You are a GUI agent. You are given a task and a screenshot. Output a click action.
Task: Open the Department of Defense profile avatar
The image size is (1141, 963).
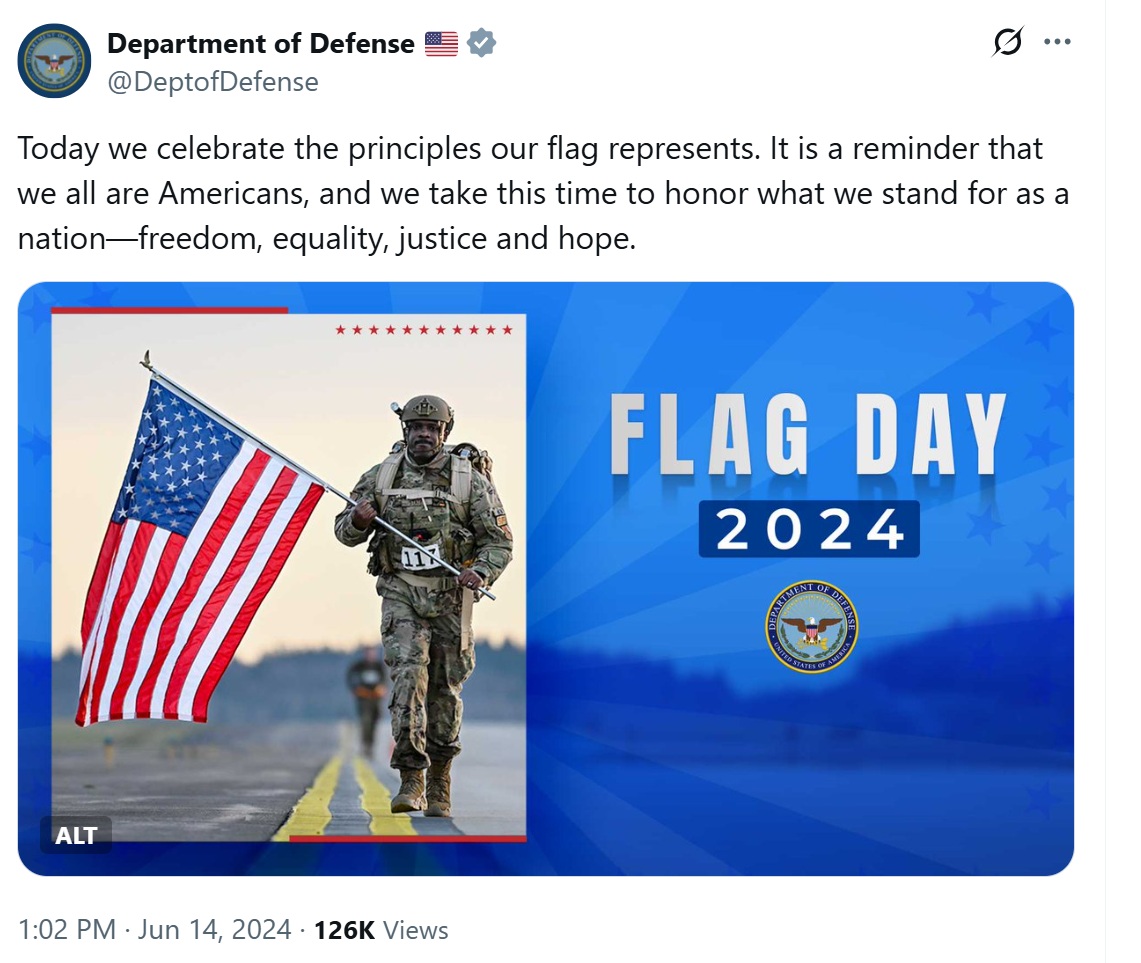coord(54,61)
